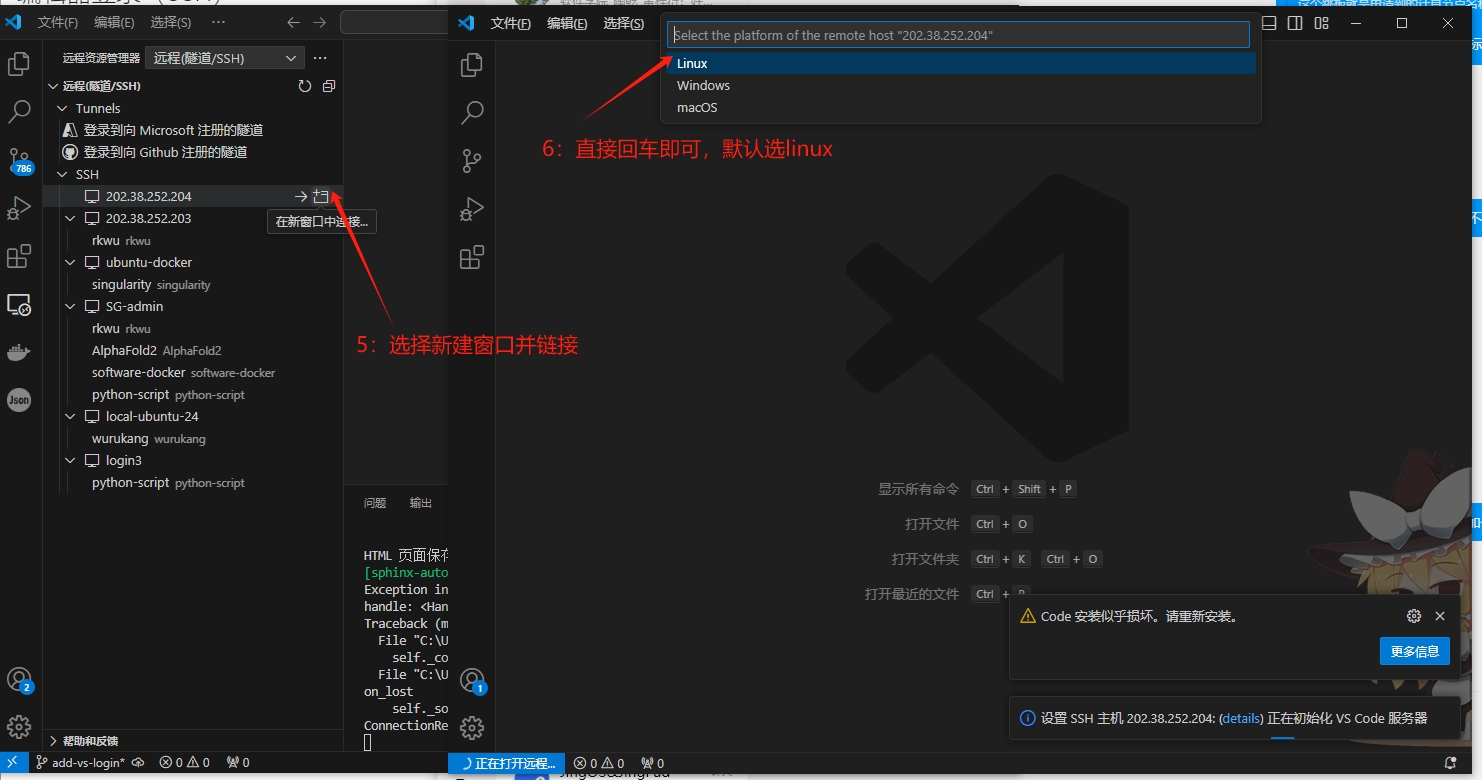Open Explorer in the right VS Code window

[x=472, y=65]
